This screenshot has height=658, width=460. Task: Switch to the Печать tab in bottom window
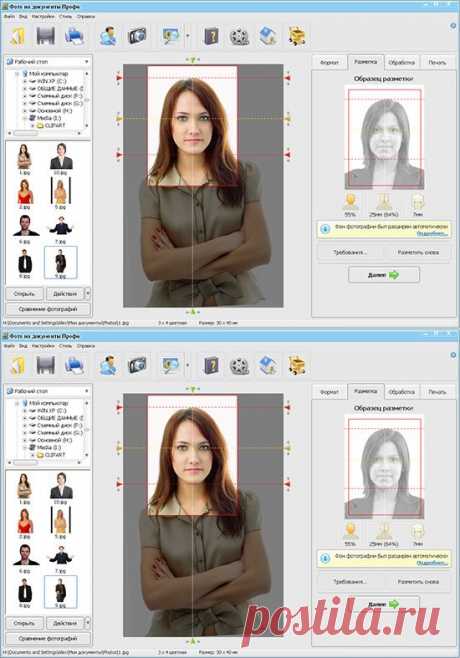coord(437,392)
